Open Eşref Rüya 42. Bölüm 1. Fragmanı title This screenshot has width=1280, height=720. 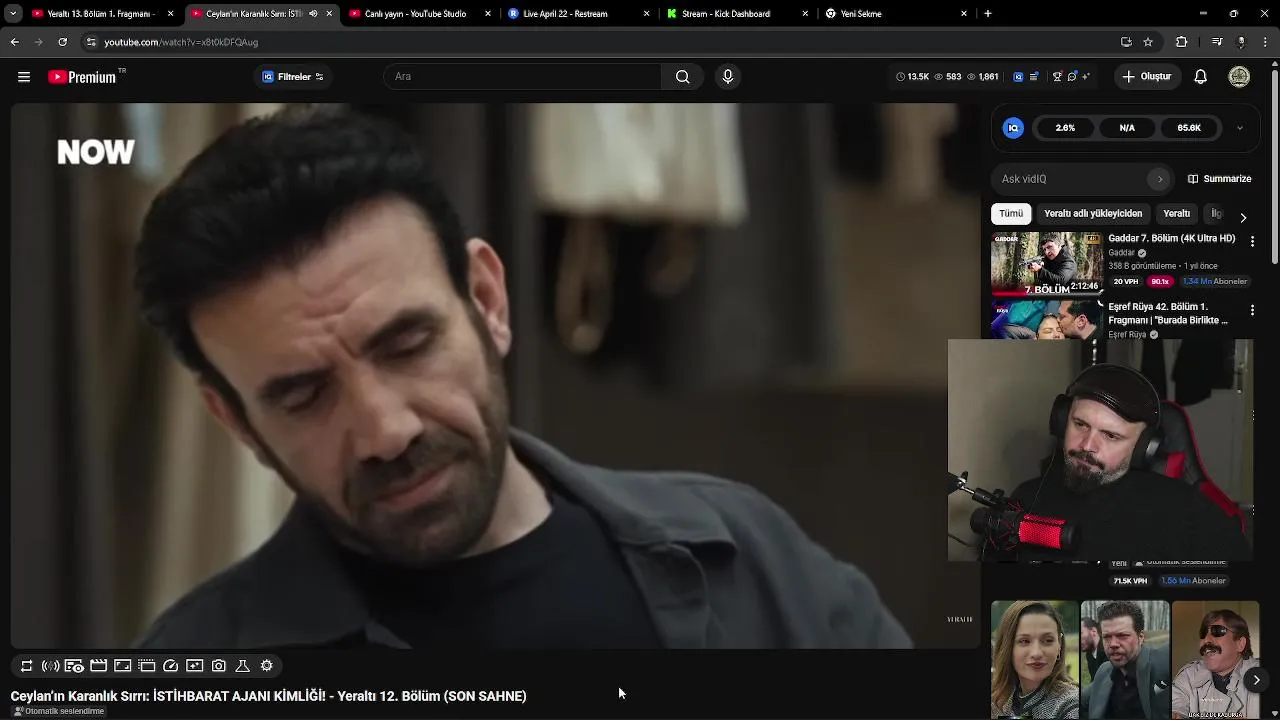pyautogui.click(x=1168, y=314)
